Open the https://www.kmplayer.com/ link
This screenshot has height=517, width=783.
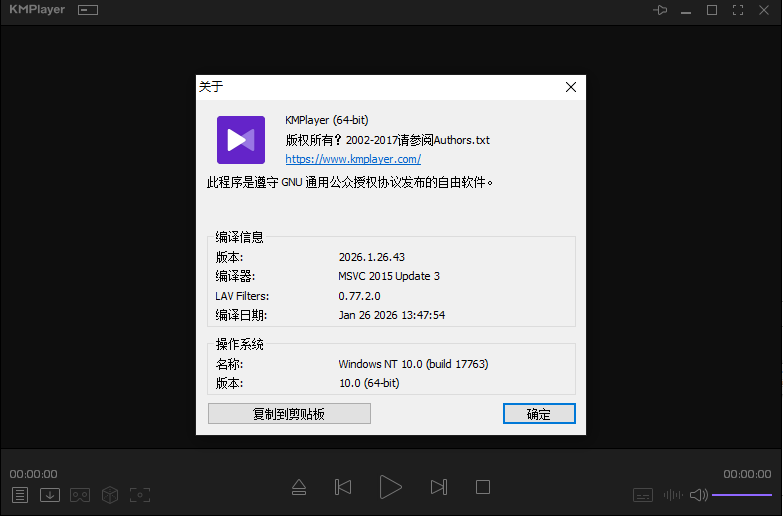pyautogui.click(x=353, y=159)
